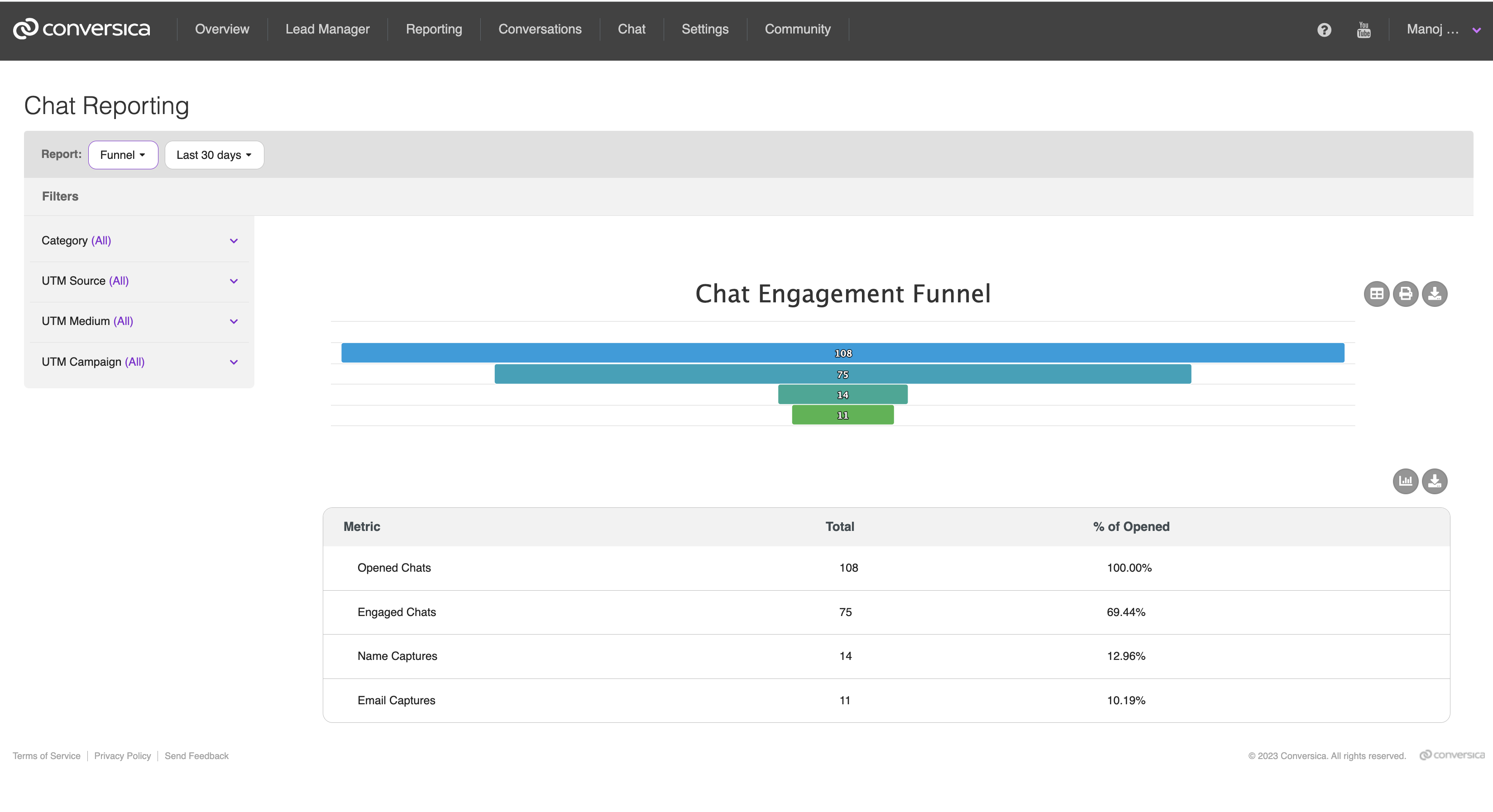The height and width of the screenshot is (812, 1493).
Task: Click the YouTube icon in header
Action: [x=1364, y=29]
